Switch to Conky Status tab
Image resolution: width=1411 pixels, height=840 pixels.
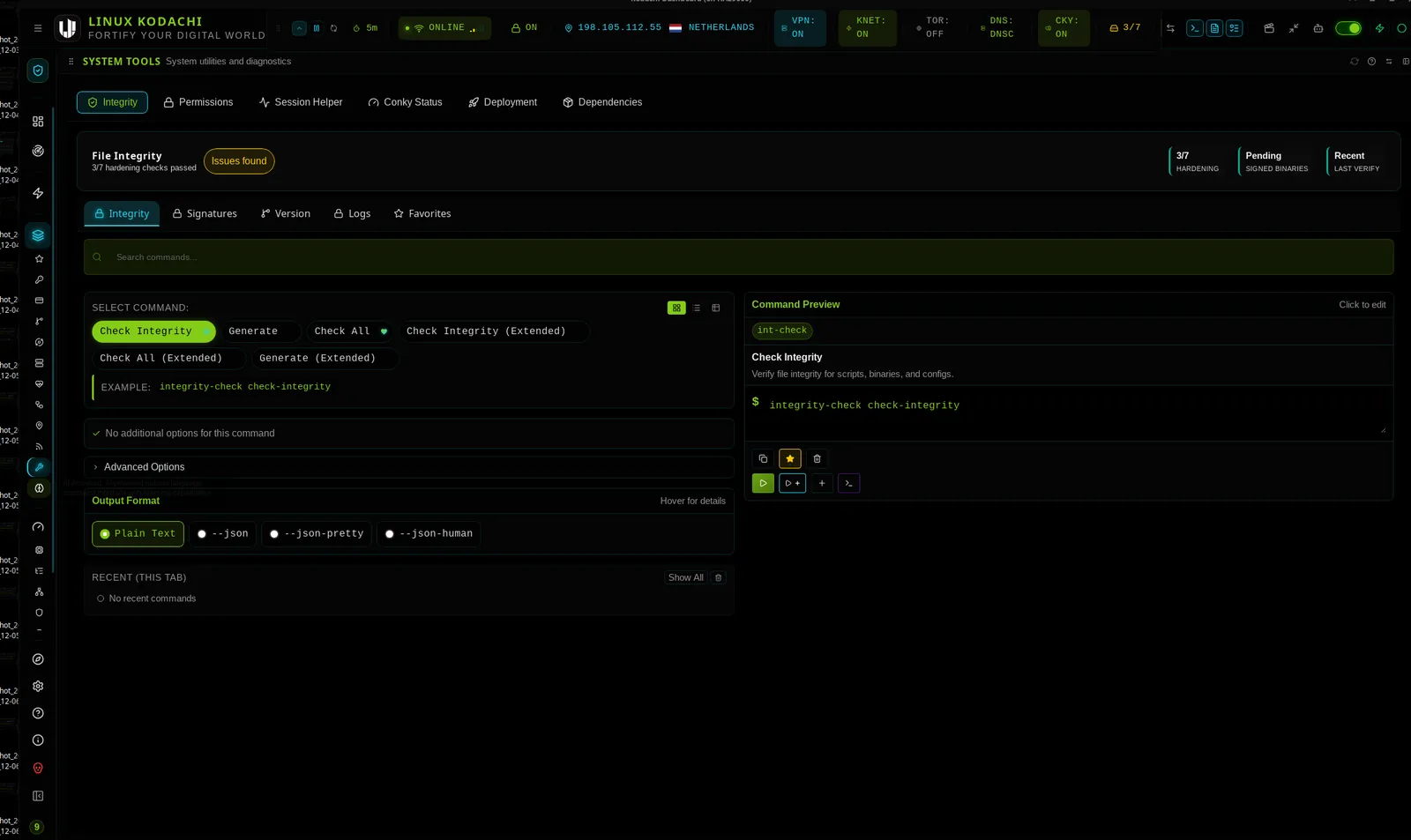click(x=406, y=102)
